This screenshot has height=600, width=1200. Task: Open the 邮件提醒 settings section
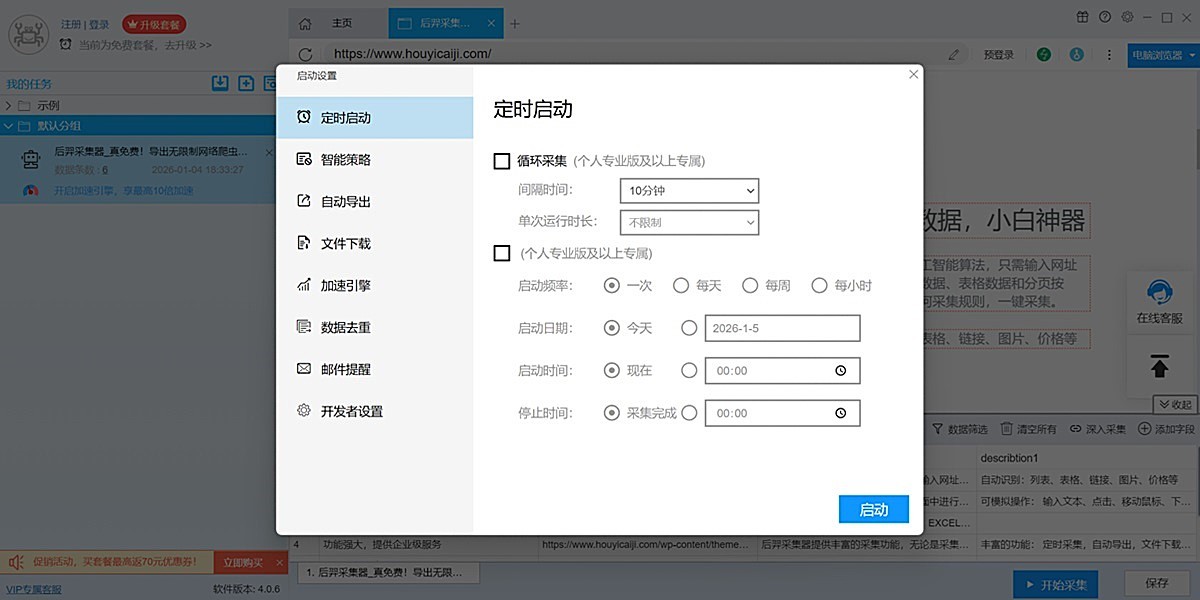pyautogui.click(x=345, y=370)
